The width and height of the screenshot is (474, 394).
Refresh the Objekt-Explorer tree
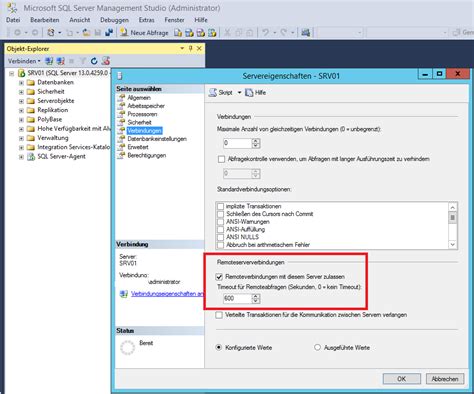94,61
